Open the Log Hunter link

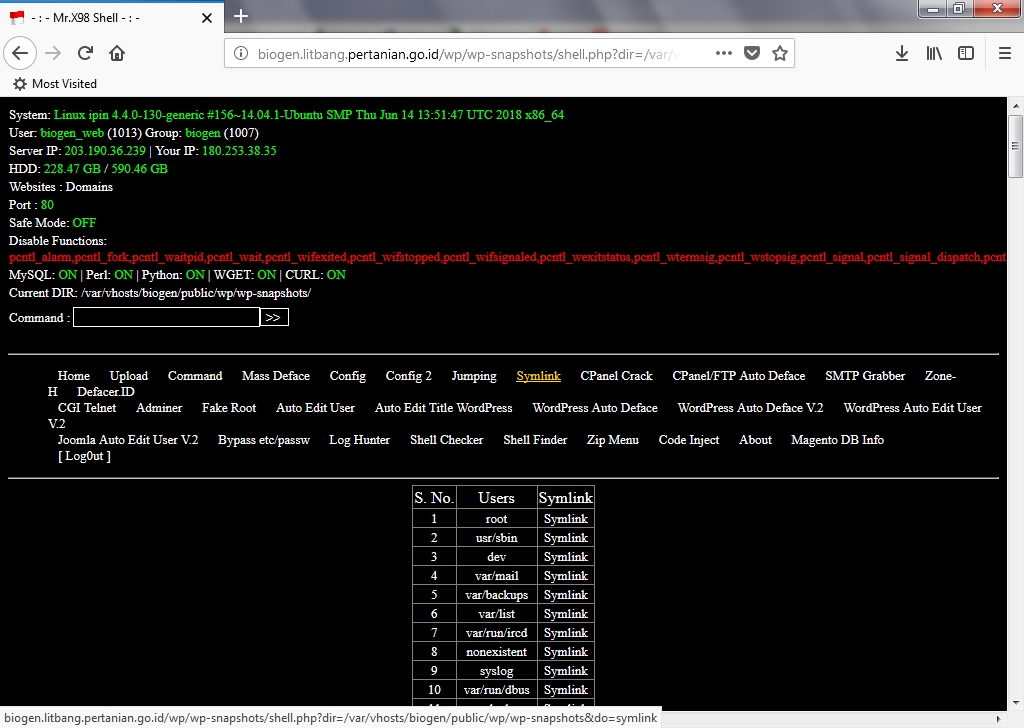(x=359, y=440)
